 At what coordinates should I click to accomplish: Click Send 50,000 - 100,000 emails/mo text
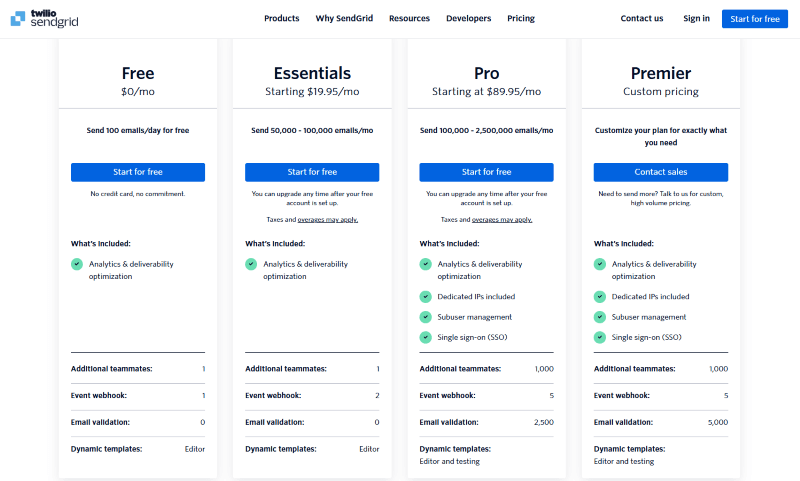312,131
